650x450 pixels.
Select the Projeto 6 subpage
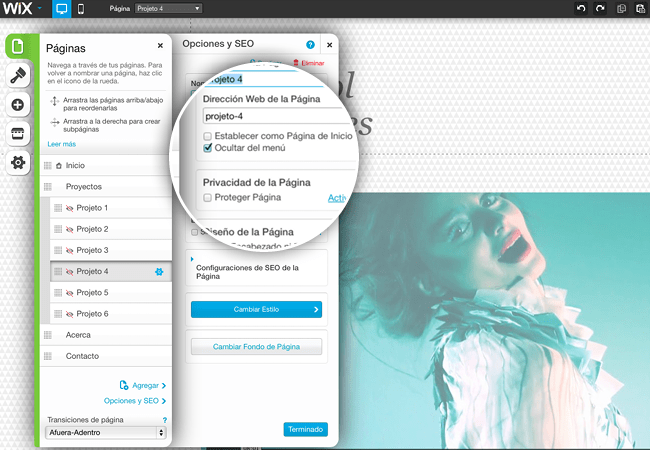(111, 314)
